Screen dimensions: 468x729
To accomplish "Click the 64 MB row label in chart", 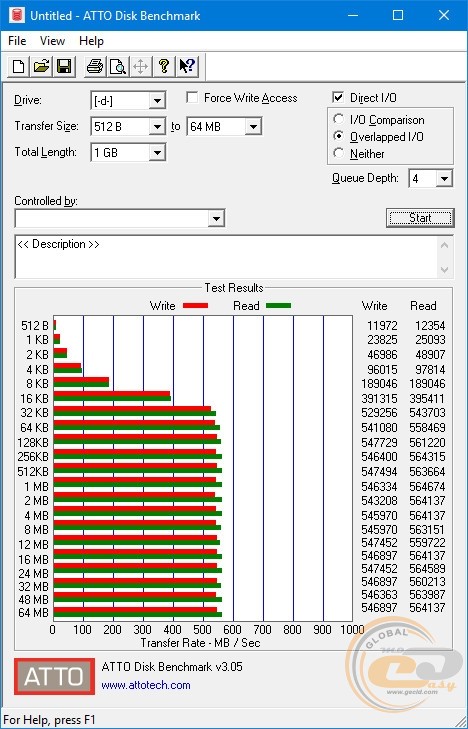I will [x=34, y=613].
